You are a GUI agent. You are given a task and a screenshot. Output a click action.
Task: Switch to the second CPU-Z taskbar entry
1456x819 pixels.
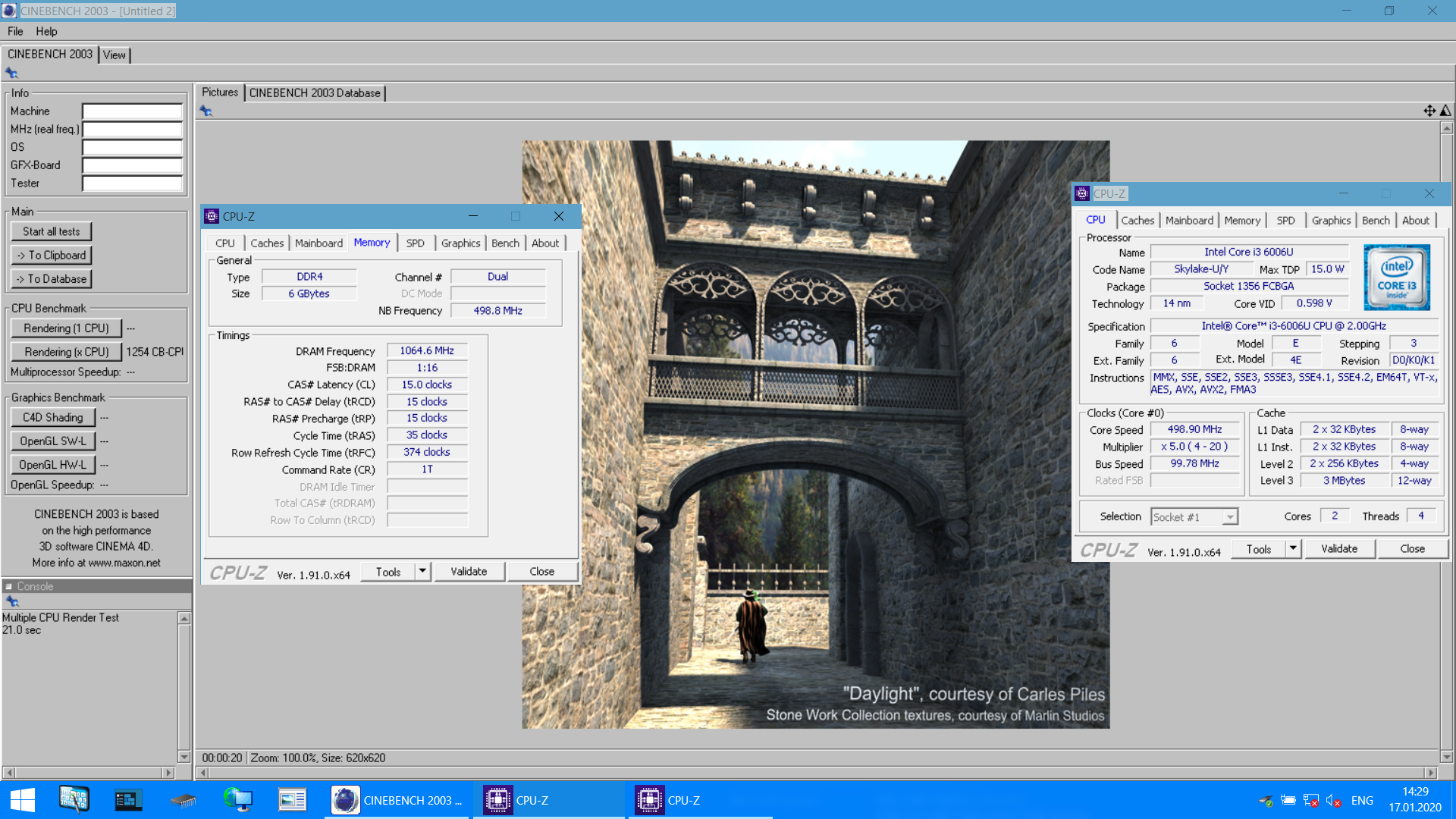click(x=701, y=800)
